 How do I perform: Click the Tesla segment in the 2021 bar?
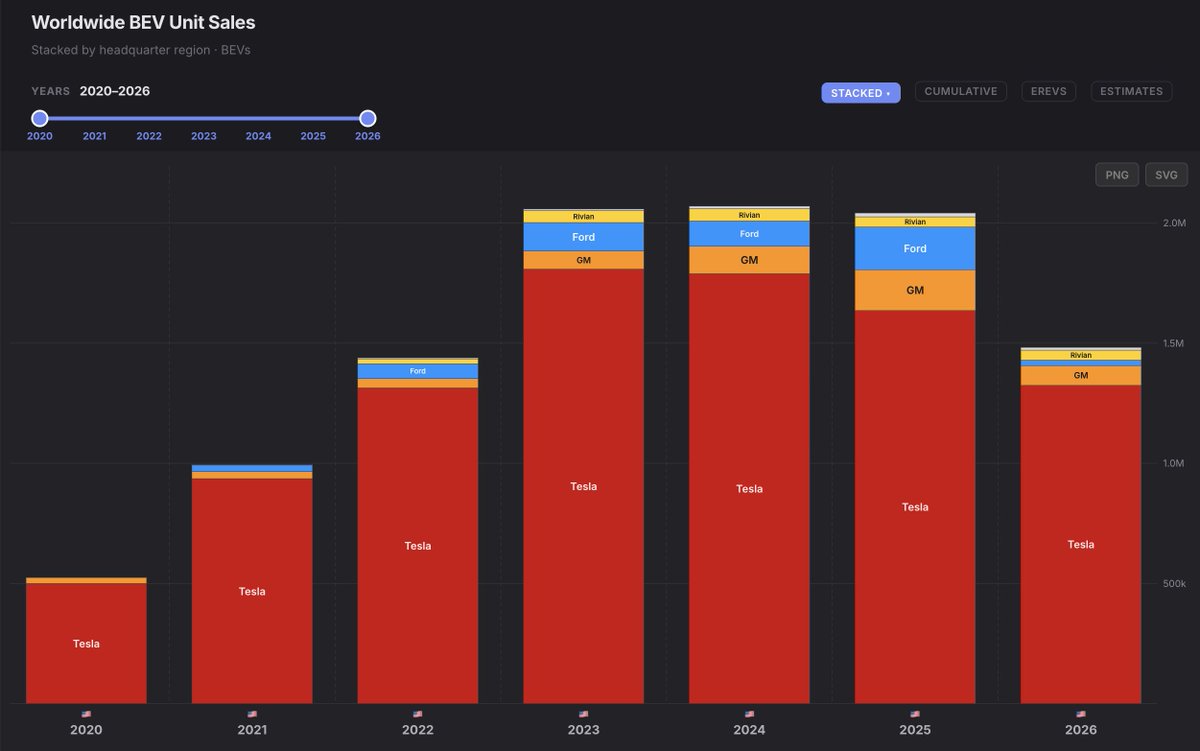[252, 591]
